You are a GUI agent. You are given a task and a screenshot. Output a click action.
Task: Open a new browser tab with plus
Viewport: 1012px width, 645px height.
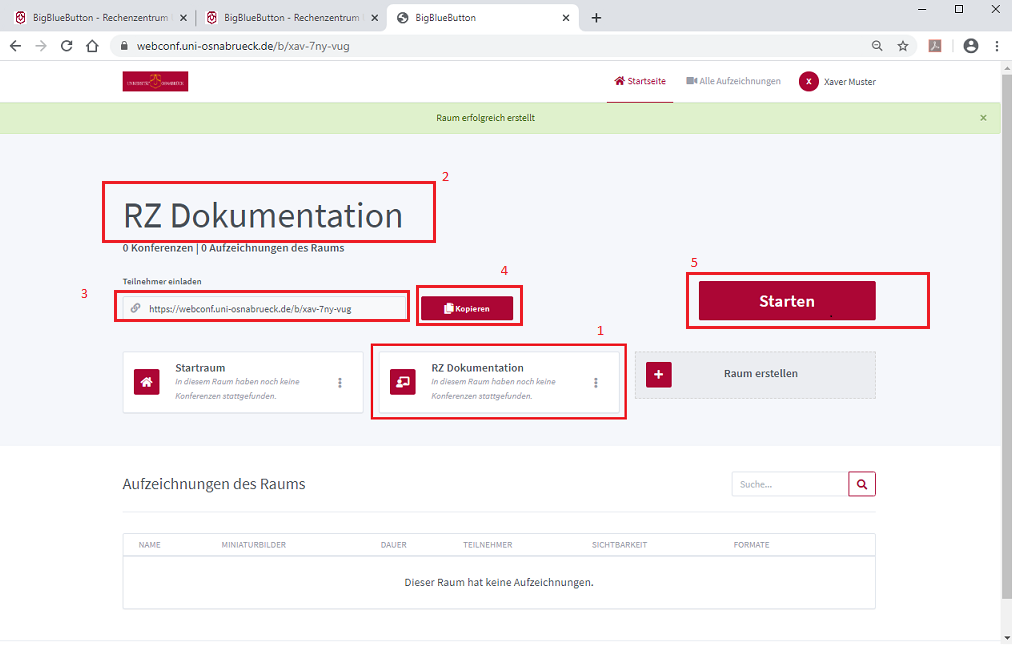coord(596,18)
